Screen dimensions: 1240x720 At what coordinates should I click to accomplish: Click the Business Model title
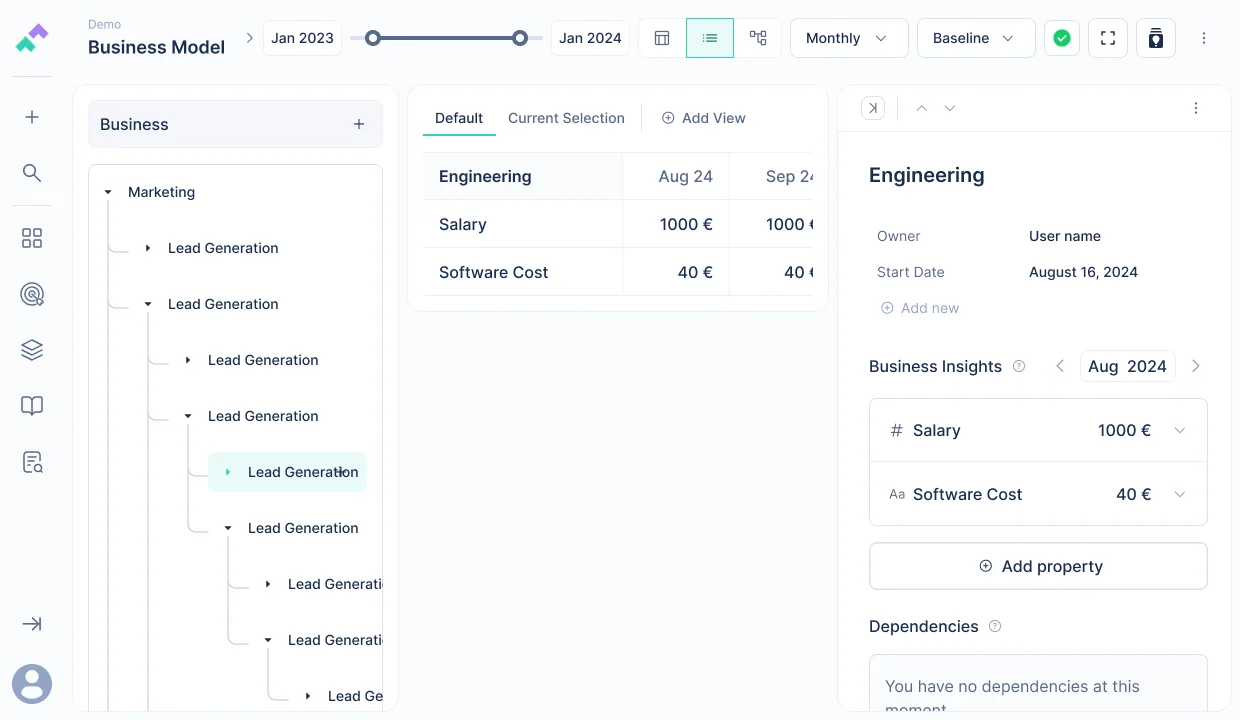(x=156, y=47)
